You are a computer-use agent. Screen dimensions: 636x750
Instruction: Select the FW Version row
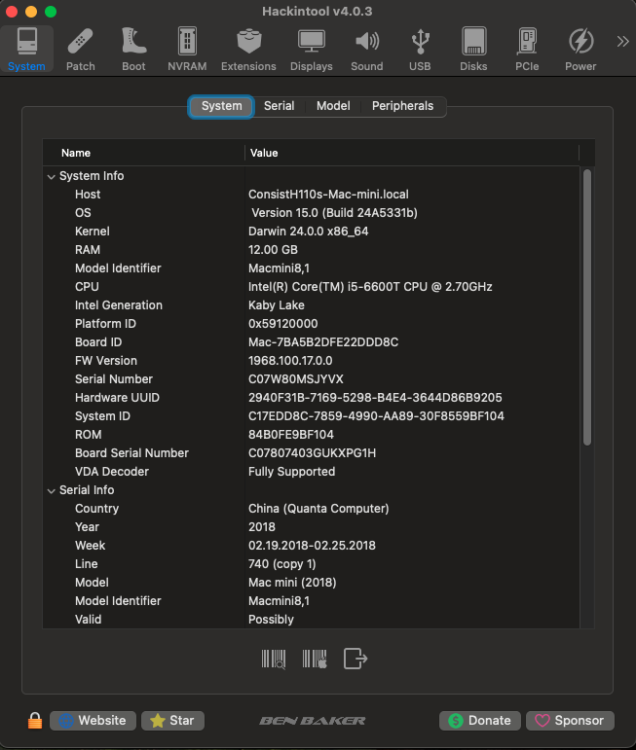pyautogui.click(x=311, y=361)
